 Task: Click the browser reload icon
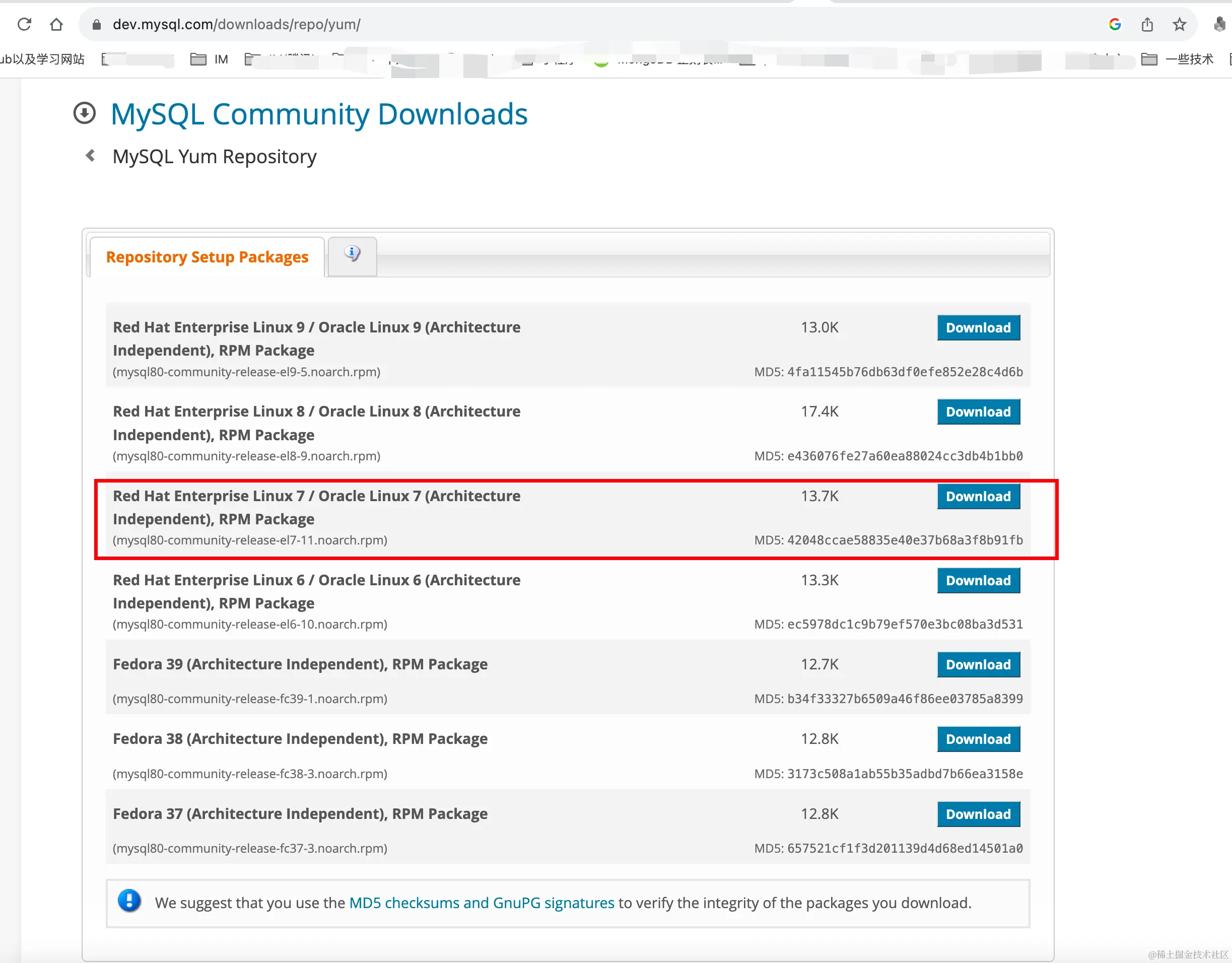(24, 24)
